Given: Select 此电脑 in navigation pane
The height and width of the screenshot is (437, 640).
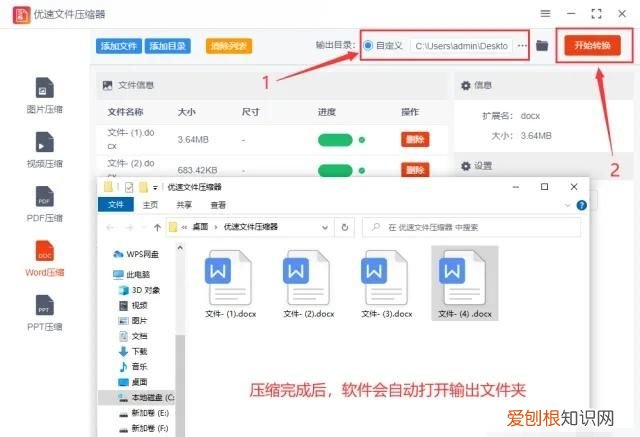Looking at the screenshot, I should [x=131, y=275].
